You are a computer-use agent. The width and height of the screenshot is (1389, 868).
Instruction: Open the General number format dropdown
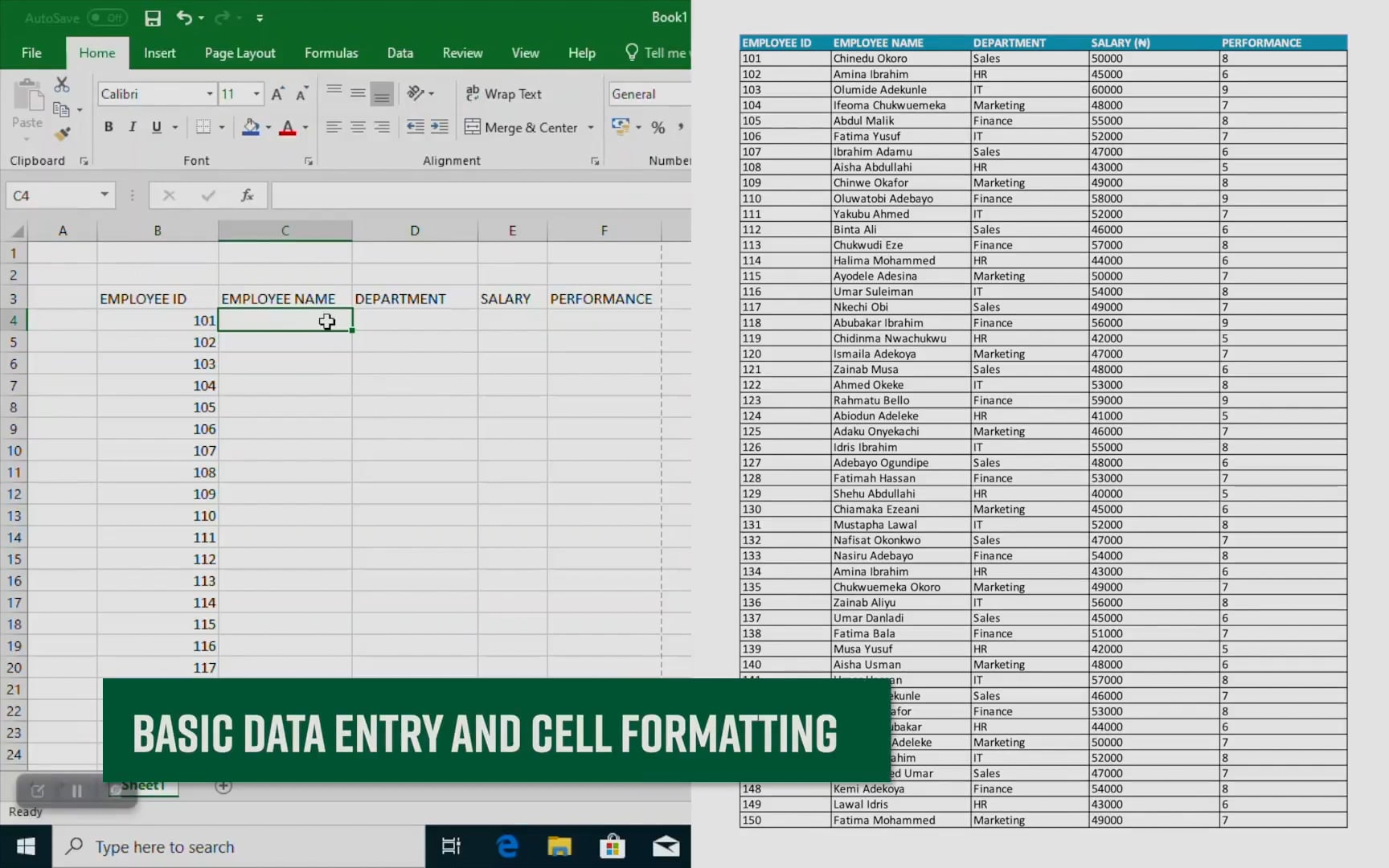[649, 94]
